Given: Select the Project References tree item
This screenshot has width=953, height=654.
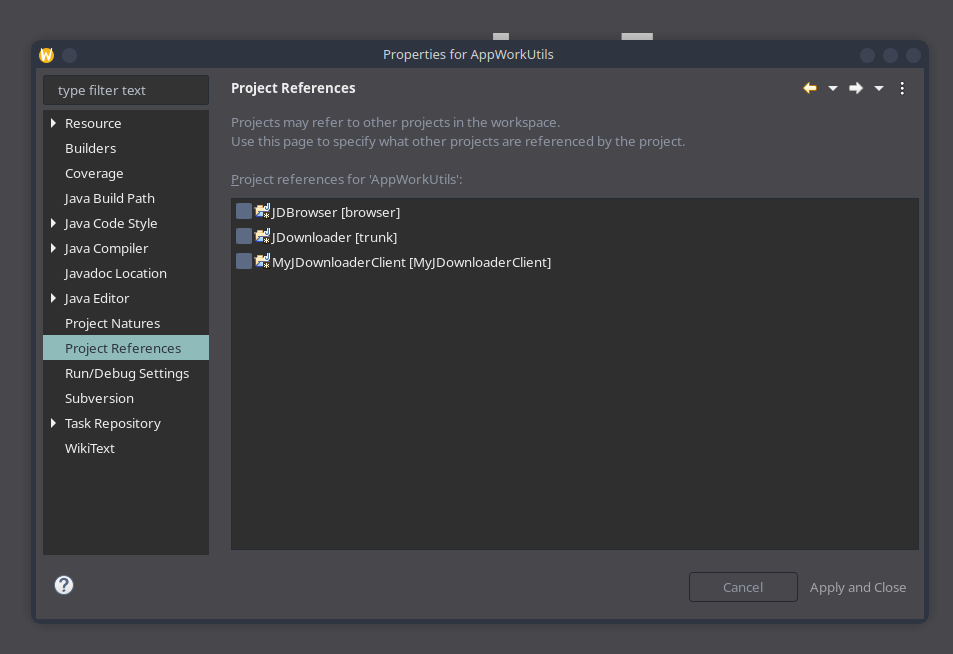Looking at the screenshot, I should tap(126, 348).
